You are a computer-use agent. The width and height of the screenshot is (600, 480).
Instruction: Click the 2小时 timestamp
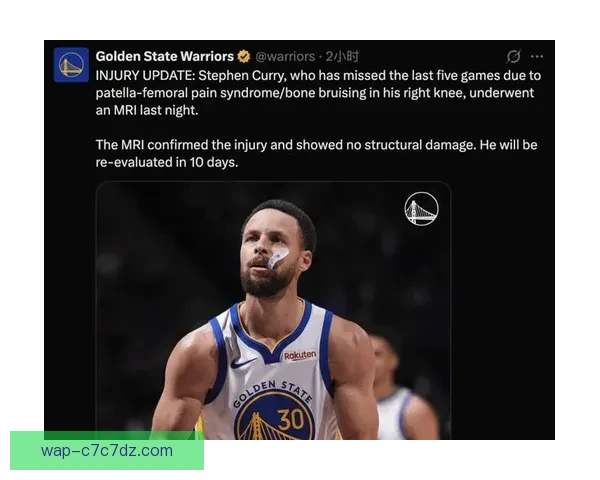(342, 57)
